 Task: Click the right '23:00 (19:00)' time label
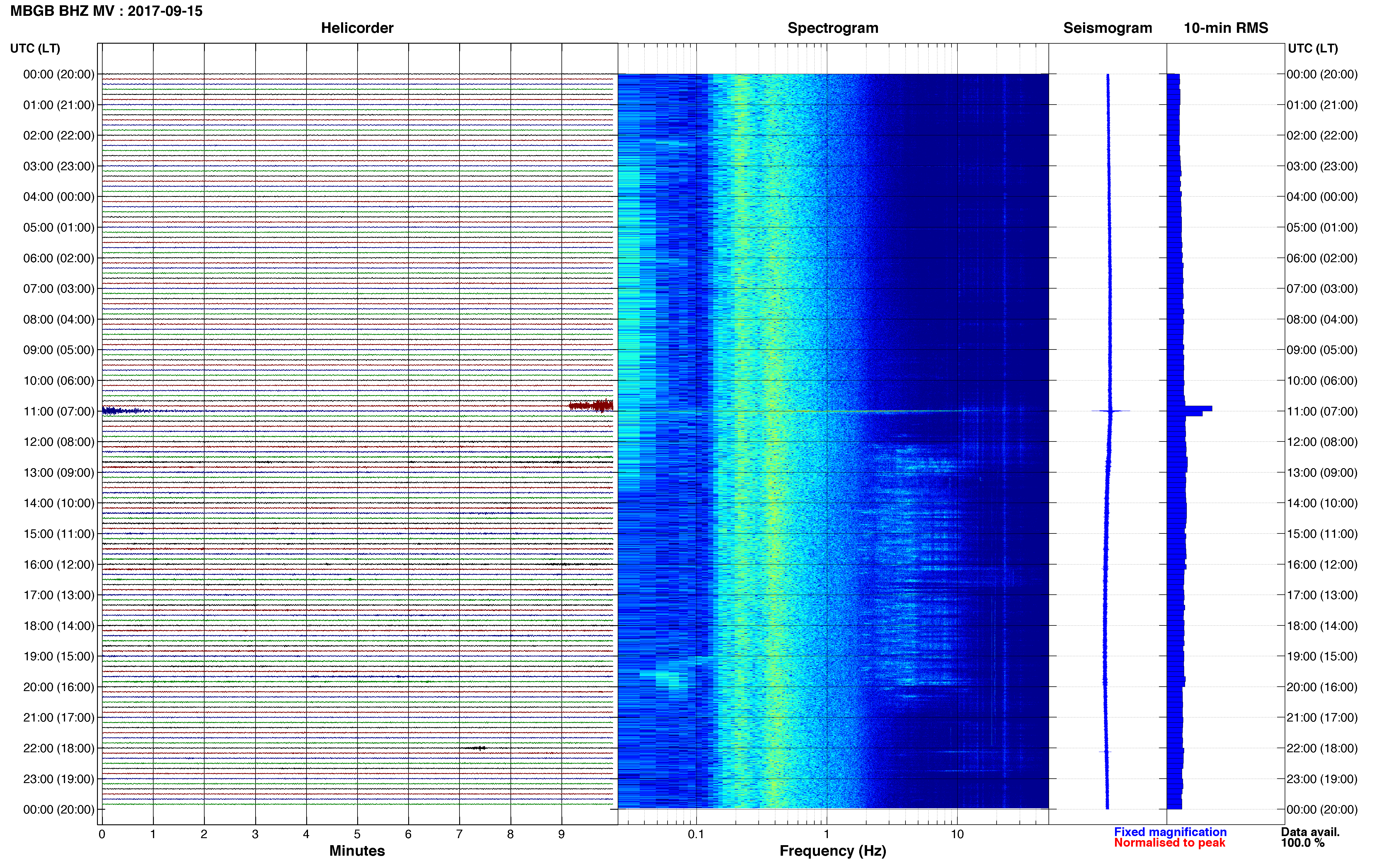1322,779
